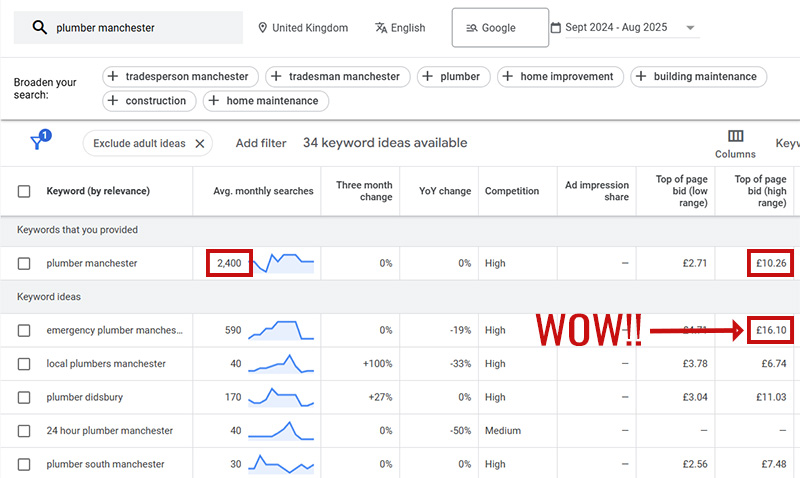
Task: Click the calendar icon beside date range
Action: (556, 28)
